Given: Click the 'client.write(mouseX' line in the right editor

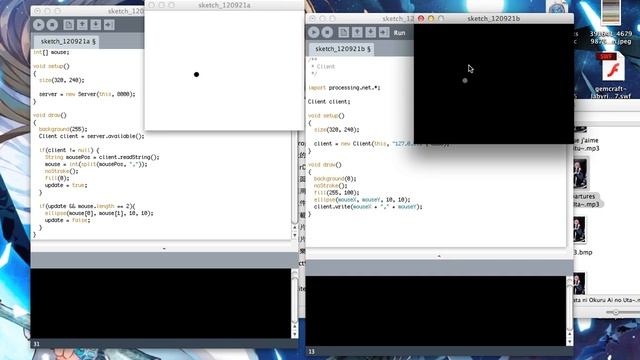Looking at the screenshot, I should [x=368, y=207].
